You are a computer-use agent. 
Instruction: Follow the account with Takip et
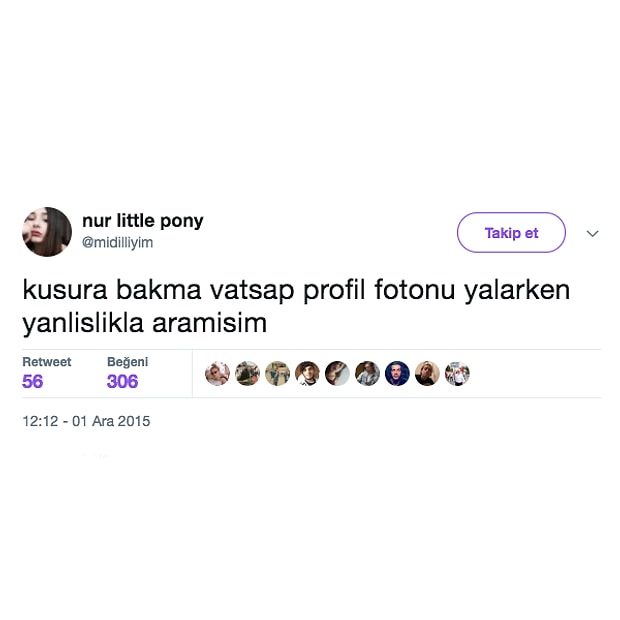(x=511, y=232)
